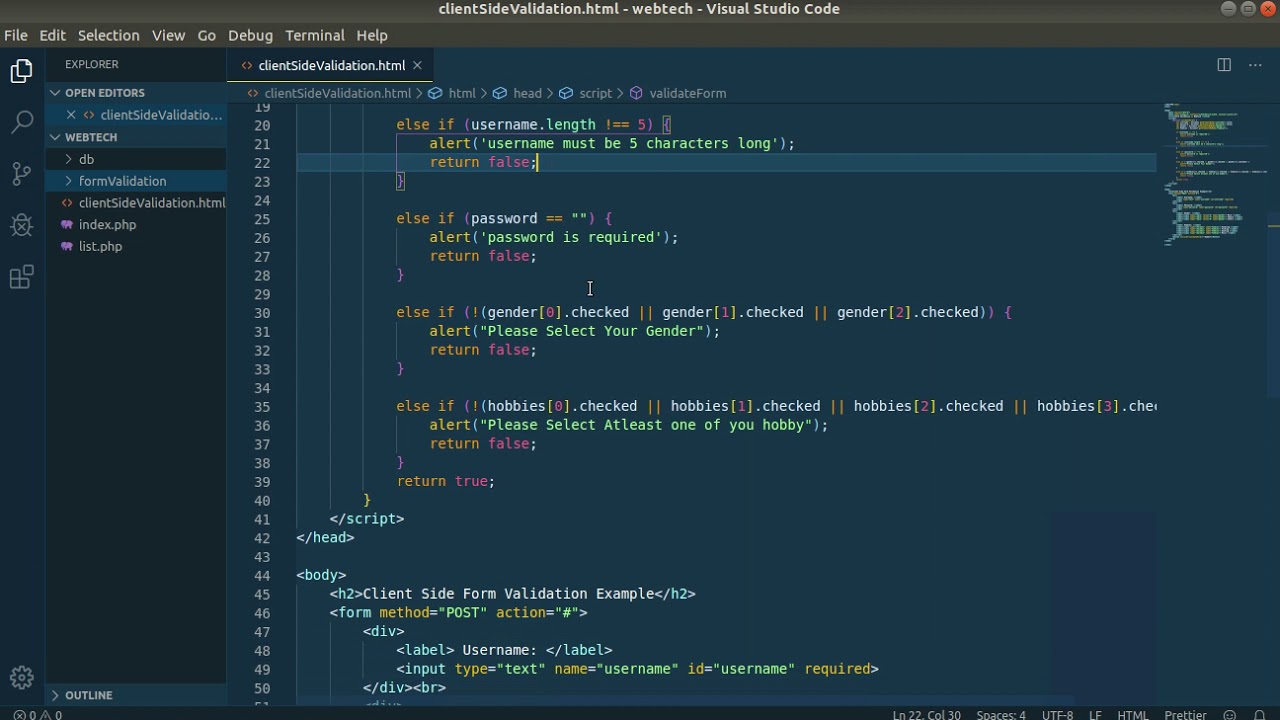This screenshot has height=720, width=1280.
Task: Click the <body> tag line
Action: pos(321,575)
